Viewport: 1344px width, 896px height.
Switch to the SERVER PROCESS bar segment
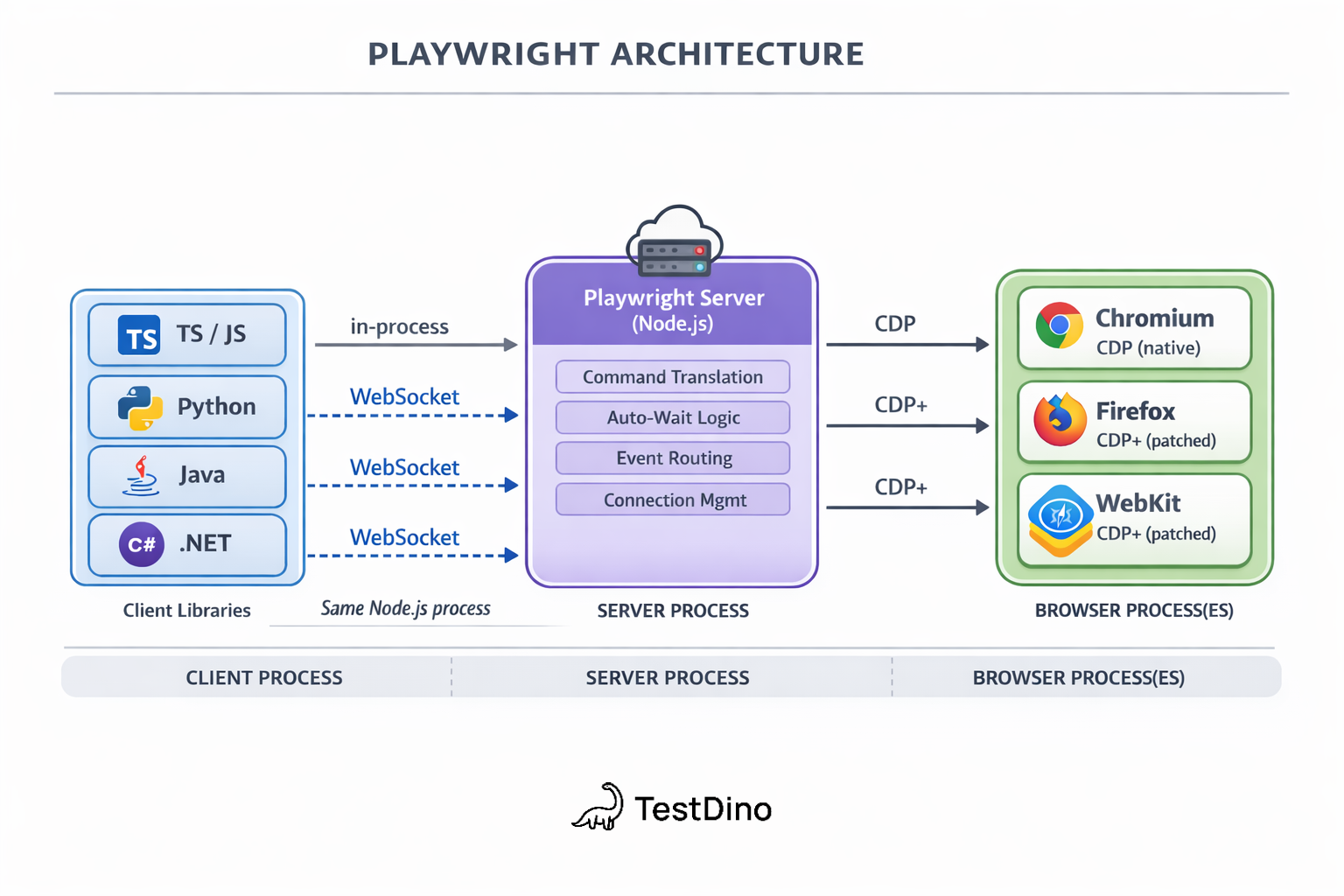click(668, 677)
